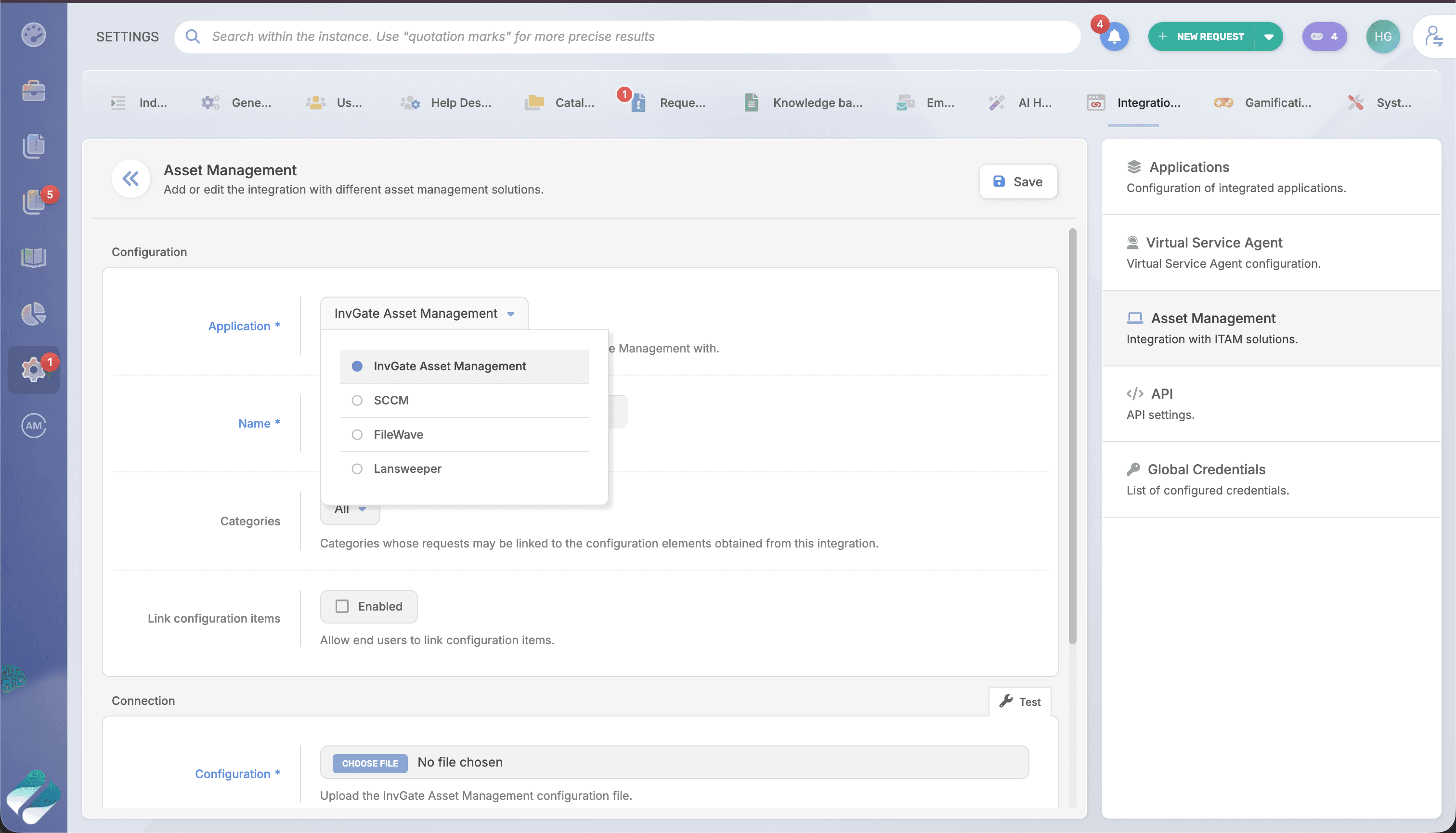Click the Gamification tab controller icon
The image size is (1456, 833).
pos(1223,103)
